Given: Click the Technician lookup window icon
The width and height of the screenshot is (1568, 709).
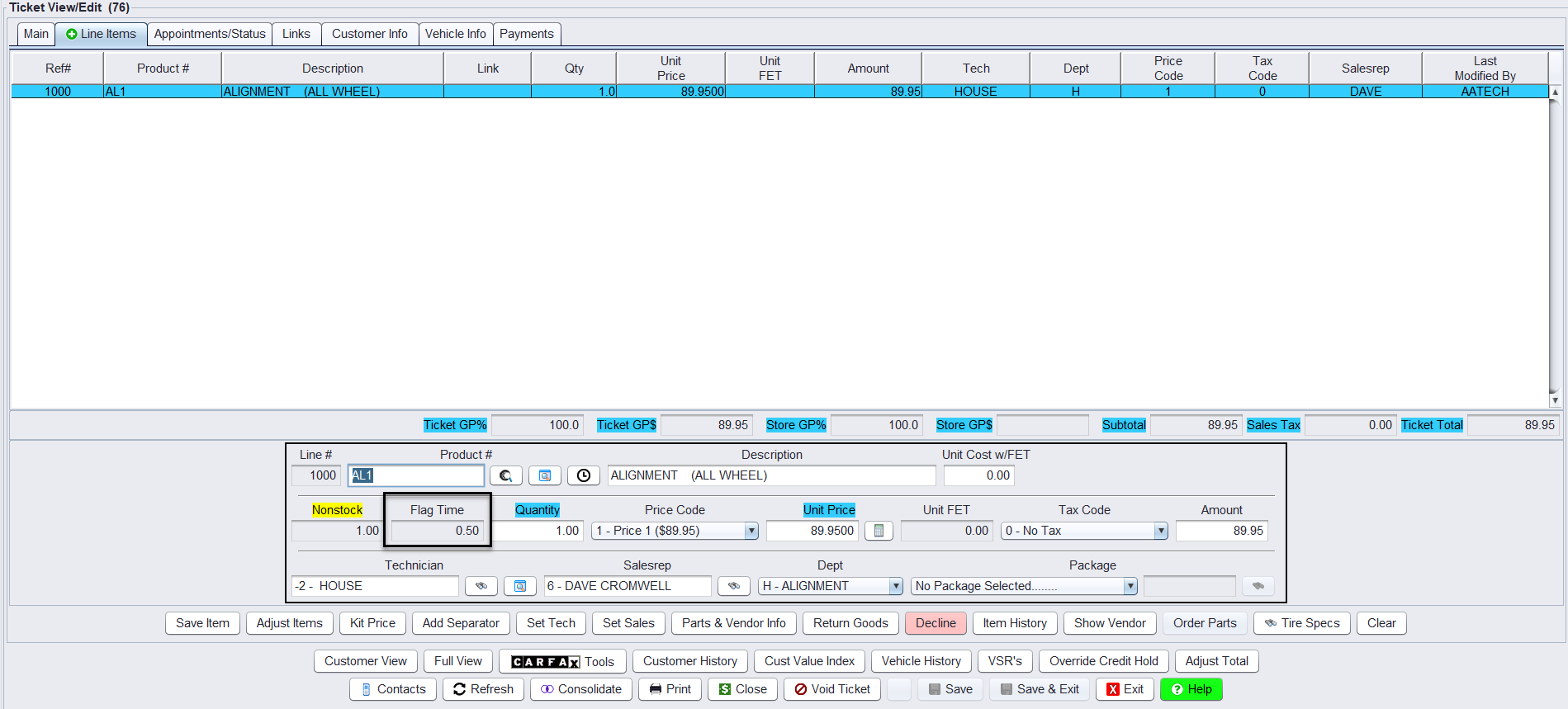Looking at the screenshot, I should (x=520, y=586).
